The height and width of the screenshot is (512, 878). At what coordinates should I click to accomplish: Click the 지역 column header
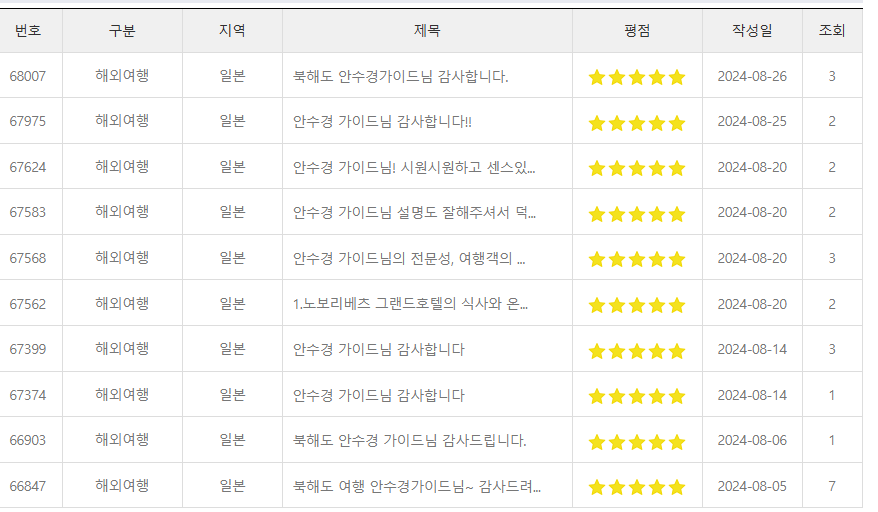tap(232, 30)
